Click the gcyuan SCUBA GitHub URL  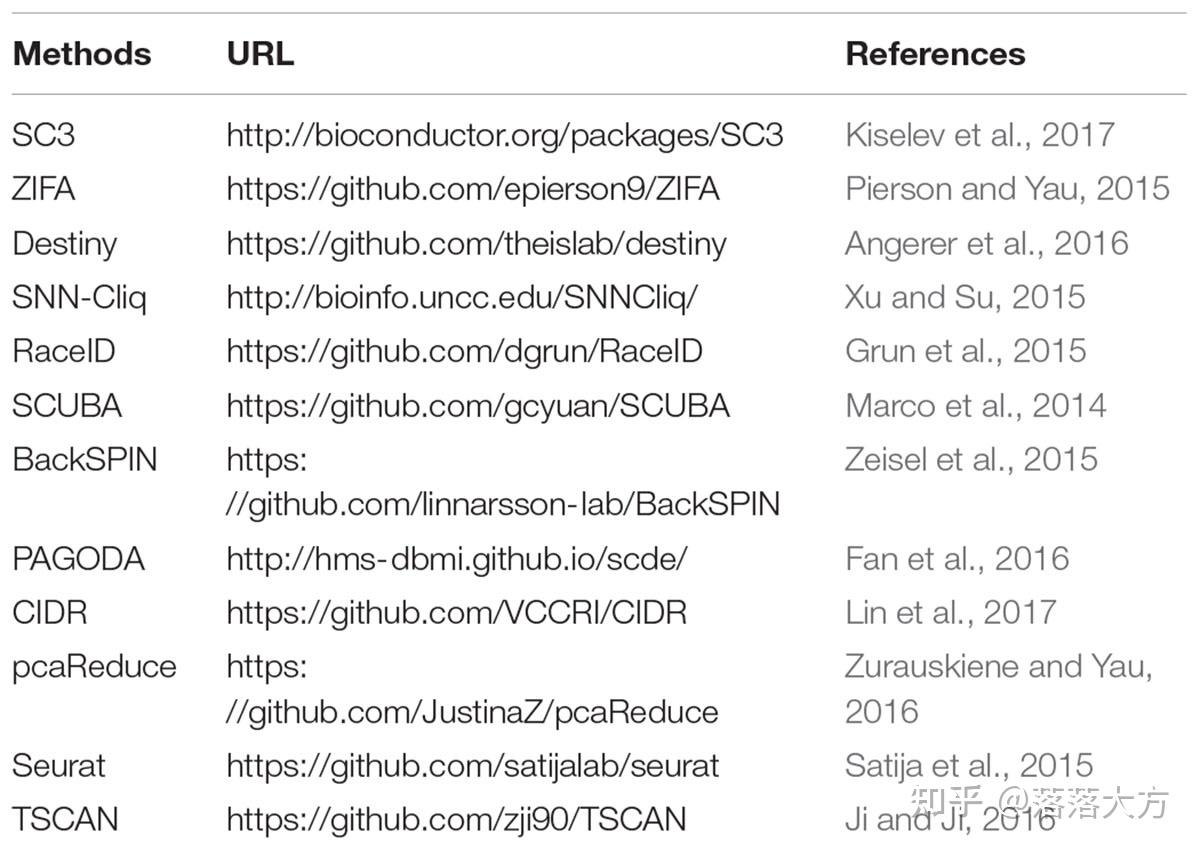point(478,405)
